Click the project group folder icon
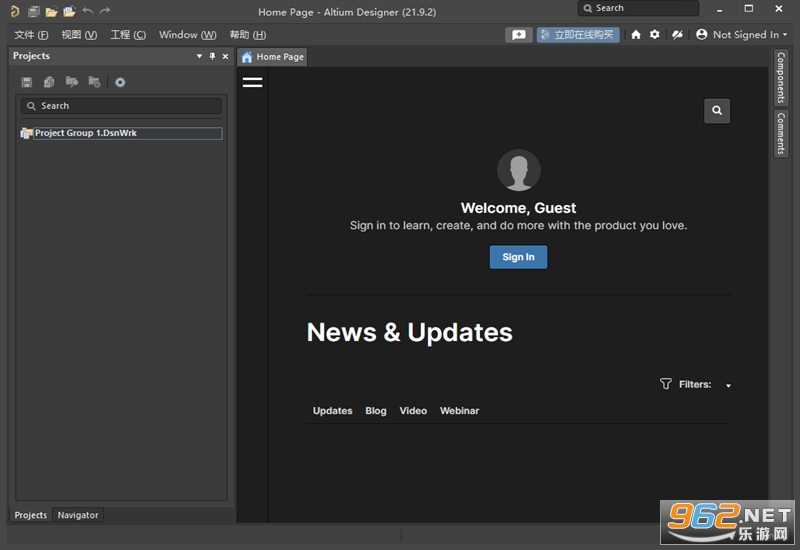800x550 pixels. pos(26,134)
